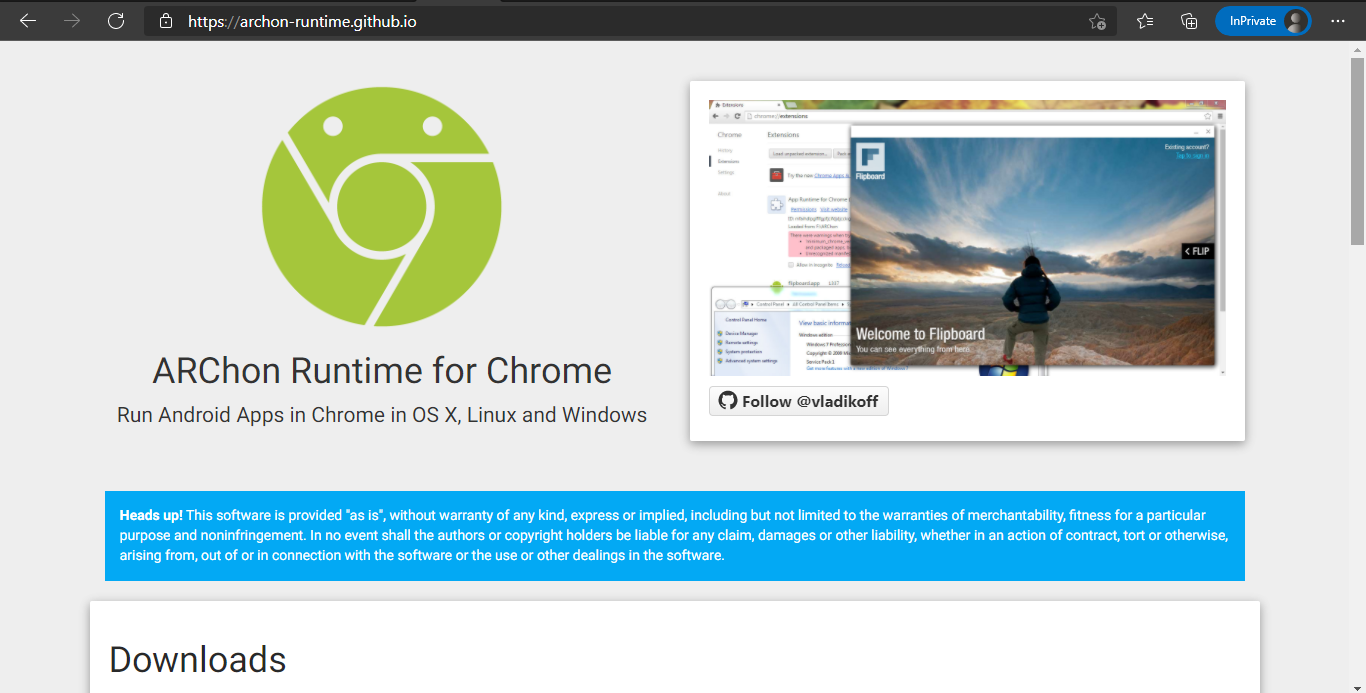The width and height of the screenshot is (1366, 693).
Task: Go back to the previous page
Action: [x=28, y=21]
